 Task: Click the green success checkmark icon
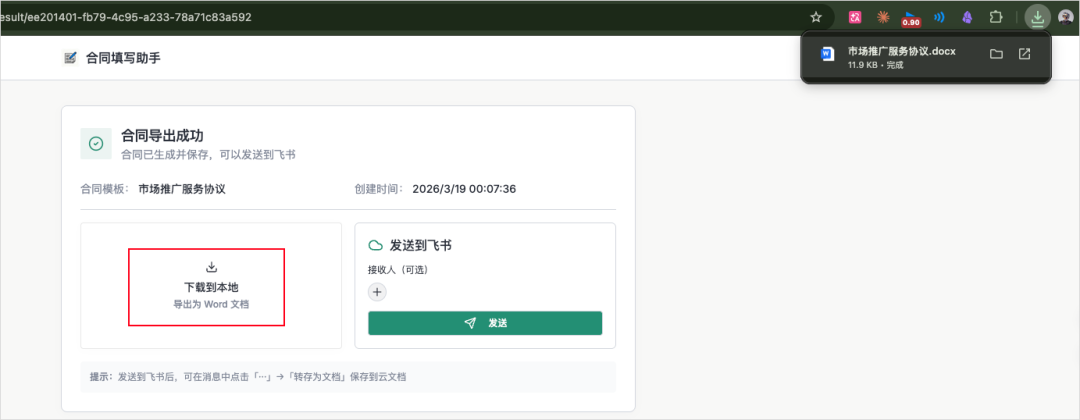[96, 144]
